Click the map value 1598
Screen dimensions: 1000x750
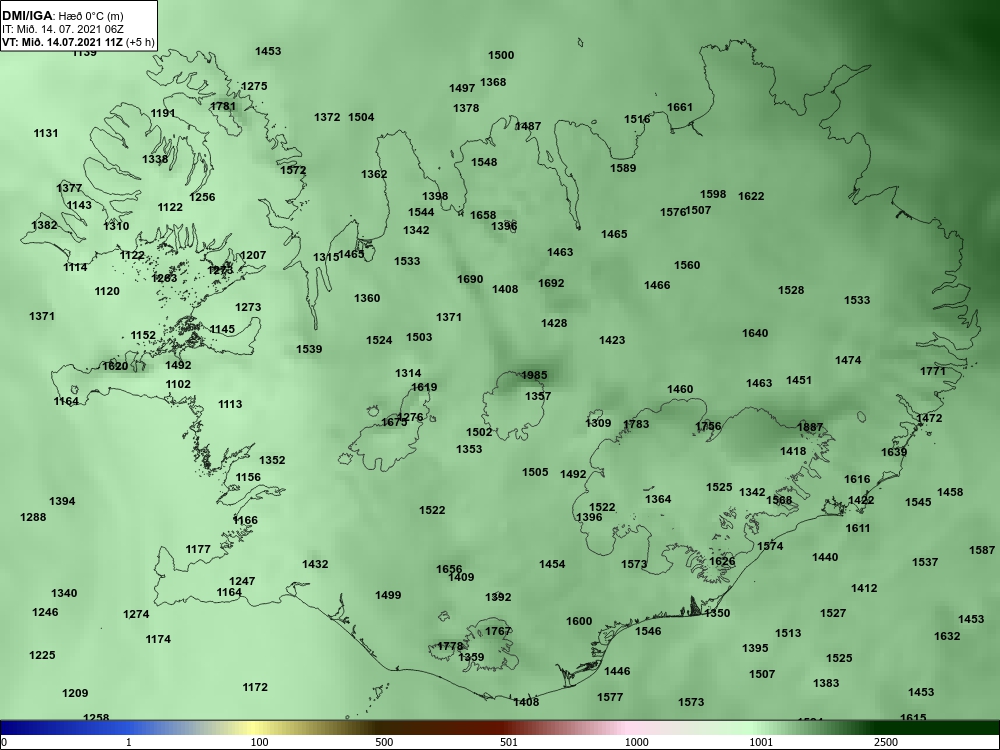click(713, 194)
